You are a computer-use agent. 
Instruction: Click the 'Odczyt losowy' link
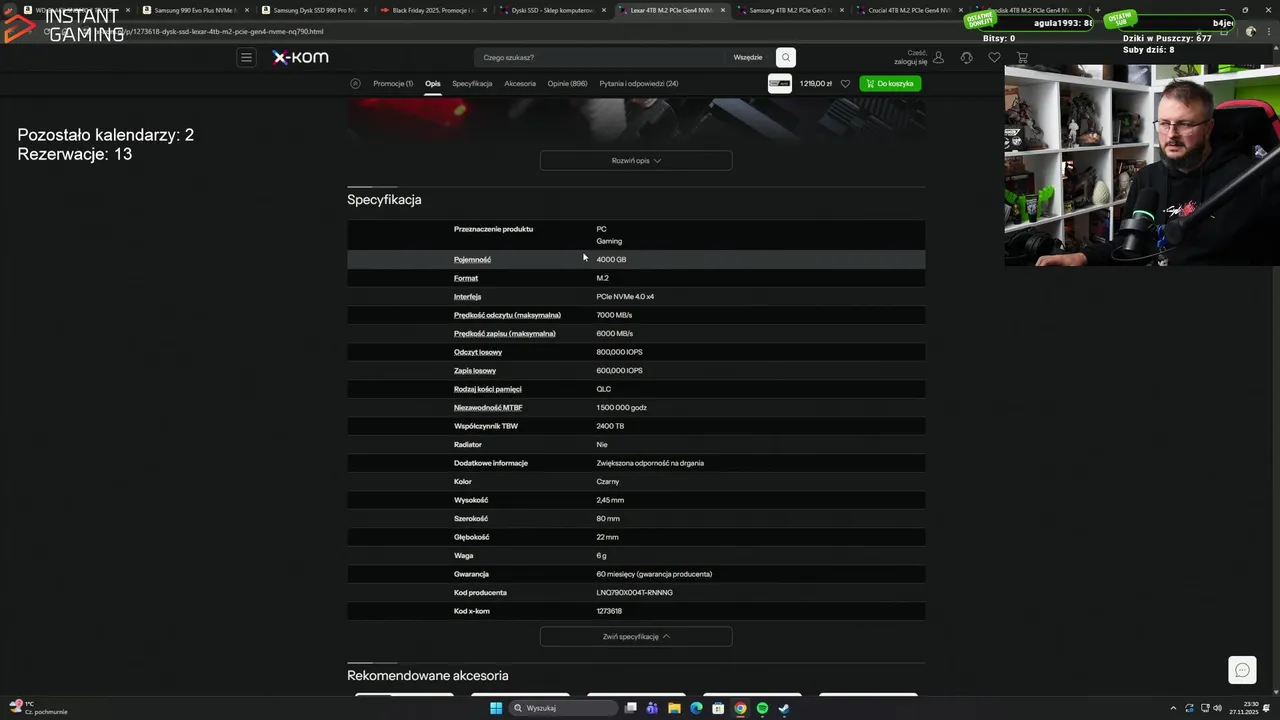click(x=478, y=352)
